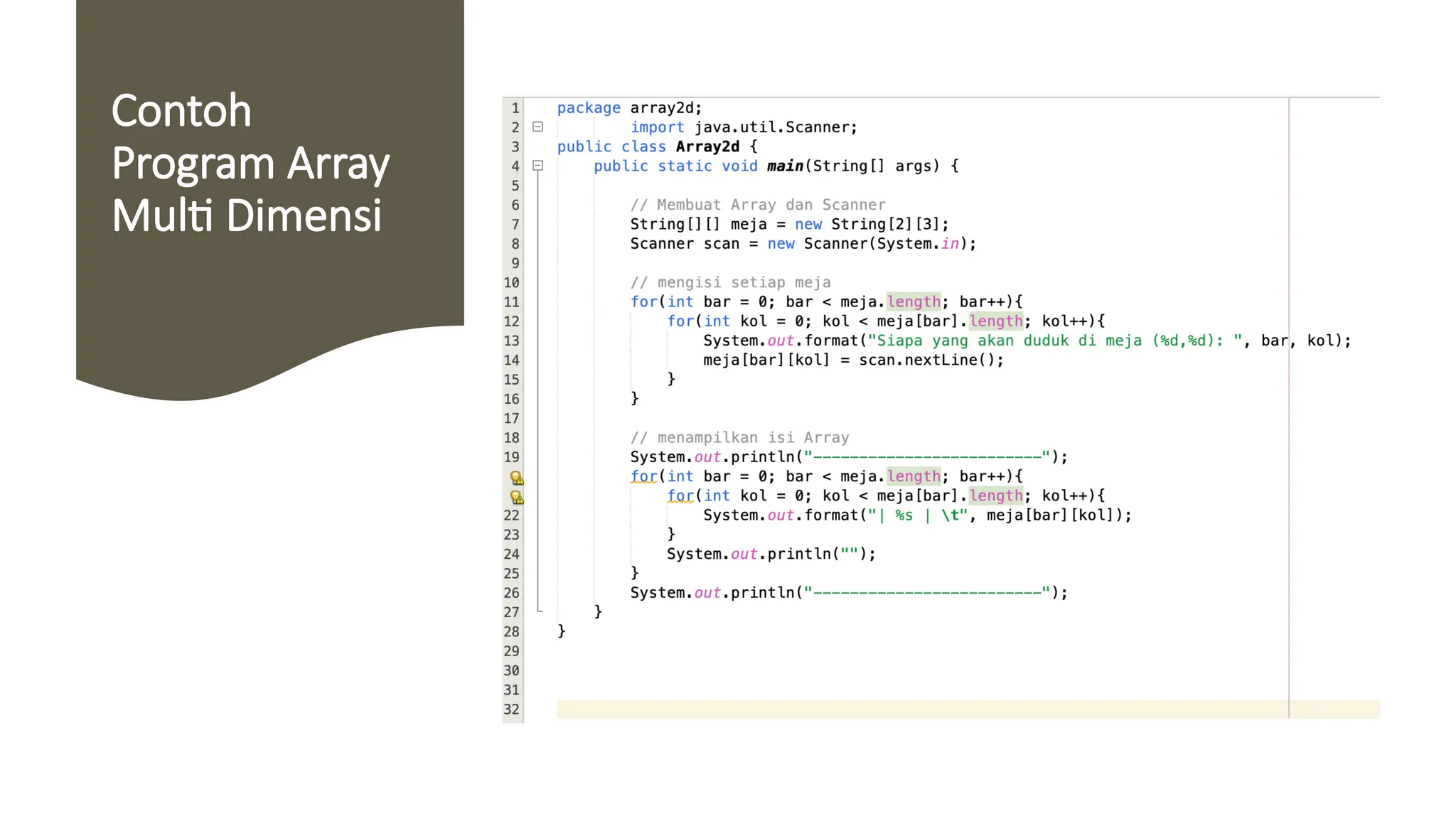Click highlighted 'length' on line 12
Image resolution: width=1456 pixels, height=819 pixels.
pyautogui.click(x=996, y=321)
